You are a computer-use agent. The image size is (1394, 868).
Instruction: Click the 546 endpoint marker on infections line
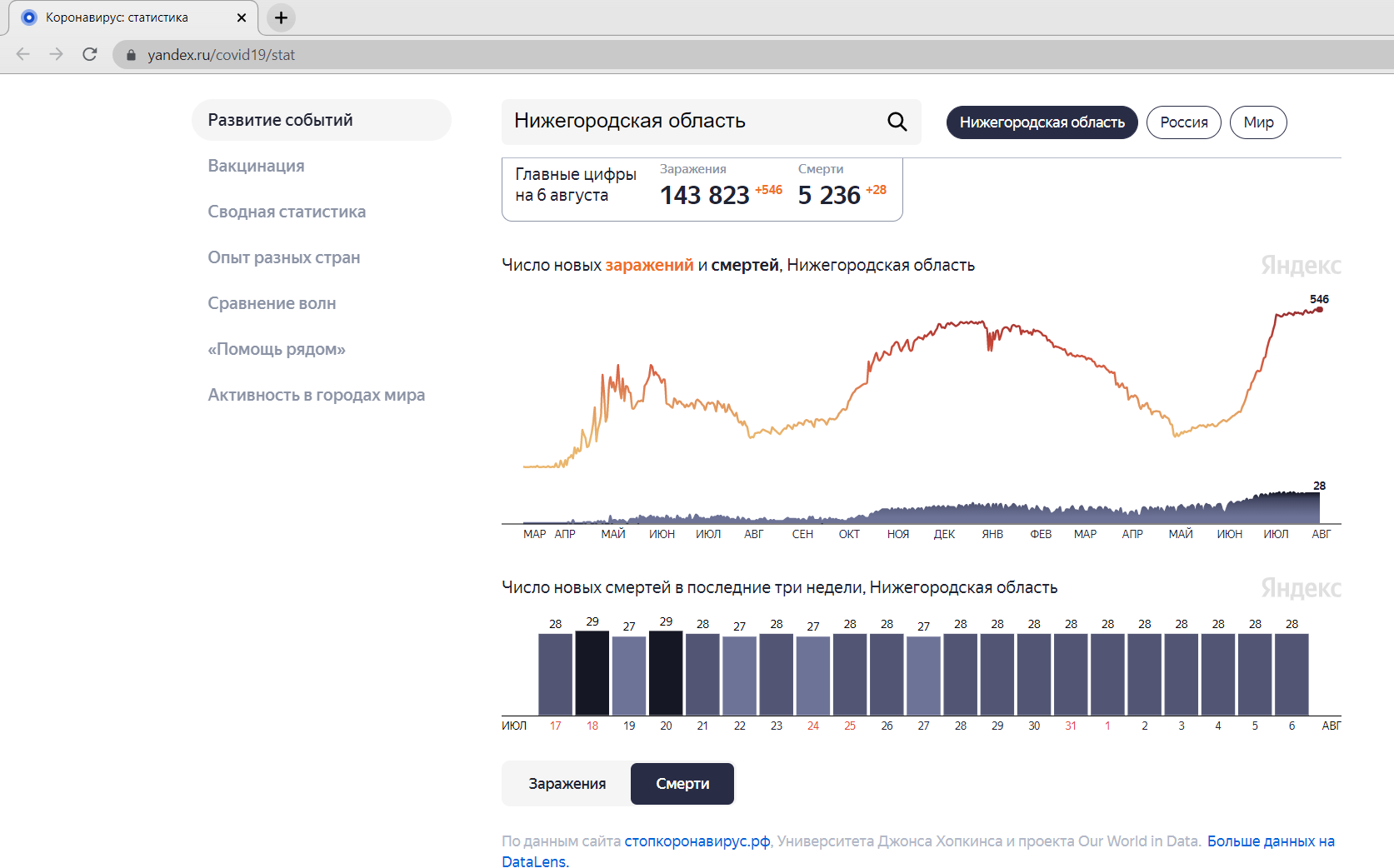1319,309
